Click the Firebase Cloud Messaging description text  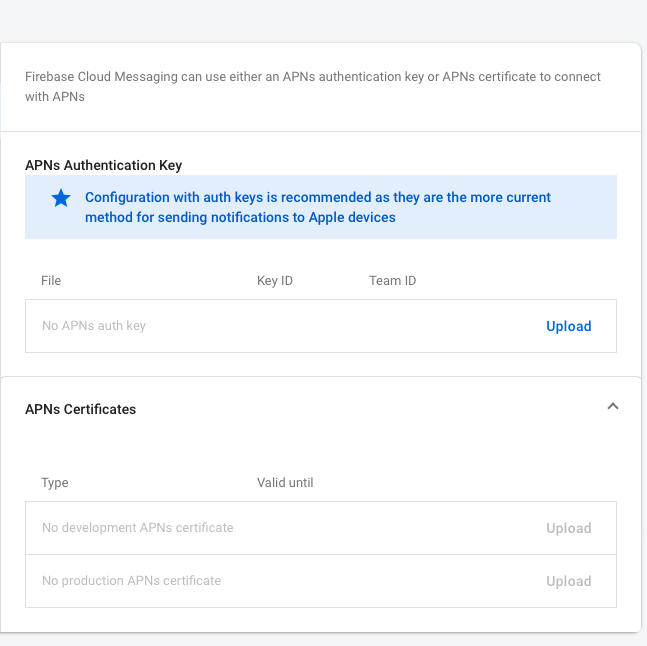click(x=312, y=86)
